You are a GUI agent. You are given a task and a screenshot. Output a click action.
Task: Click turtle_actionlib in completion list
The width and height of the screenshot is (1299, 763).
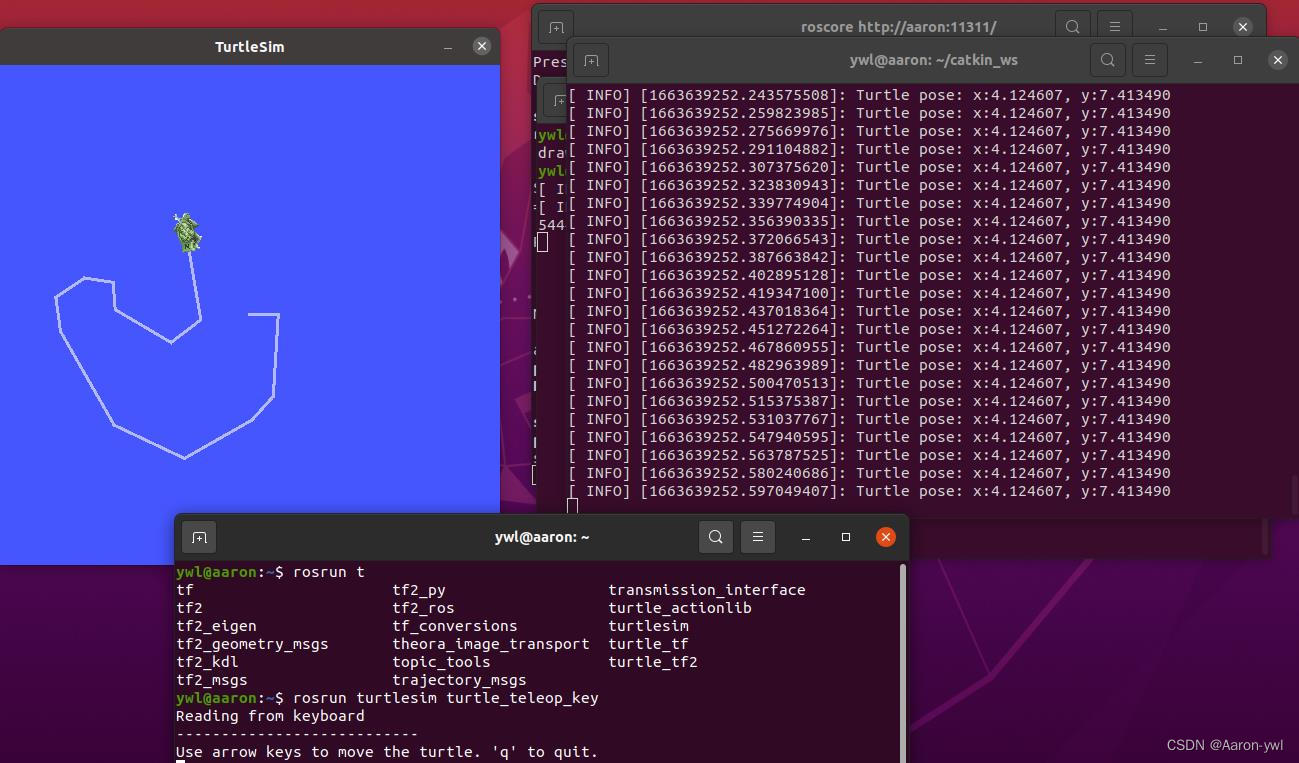click(x=680, y=608)
